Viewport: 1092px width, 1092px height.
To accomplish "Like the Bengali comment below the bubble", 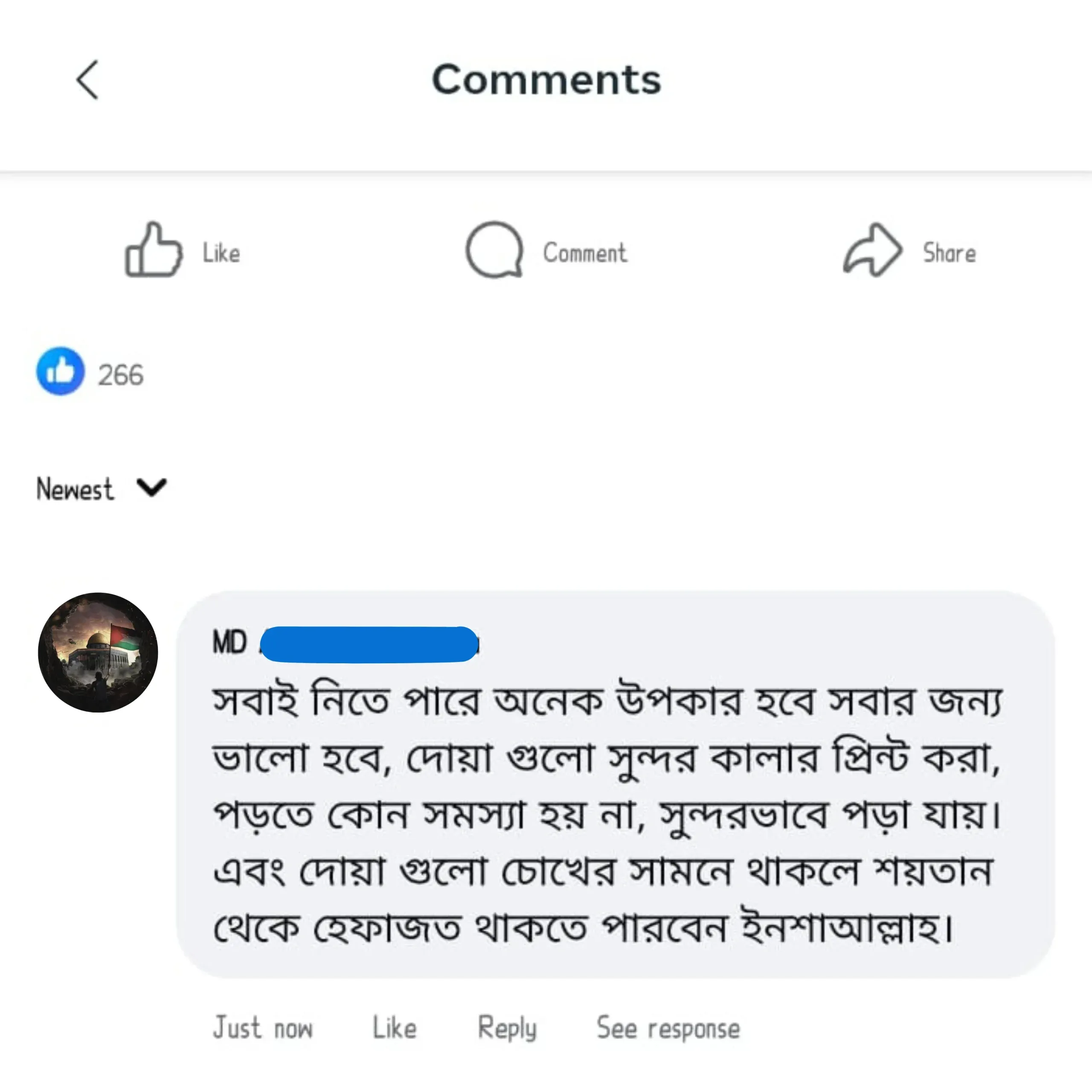I will click(395, 1028).
